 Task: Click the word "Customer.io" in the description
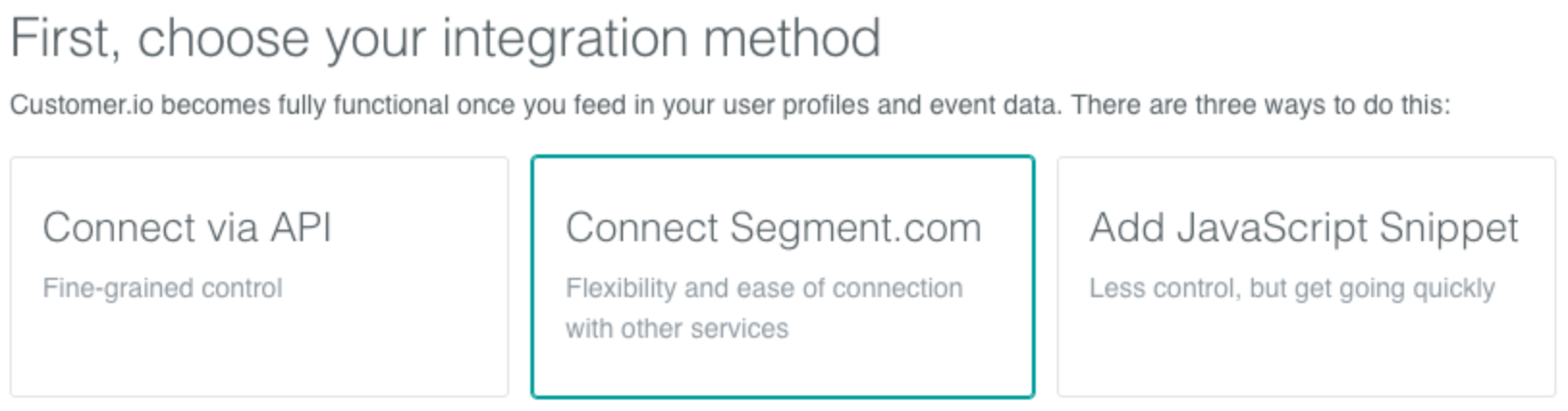pyautogui.click(x=81, y=104)
